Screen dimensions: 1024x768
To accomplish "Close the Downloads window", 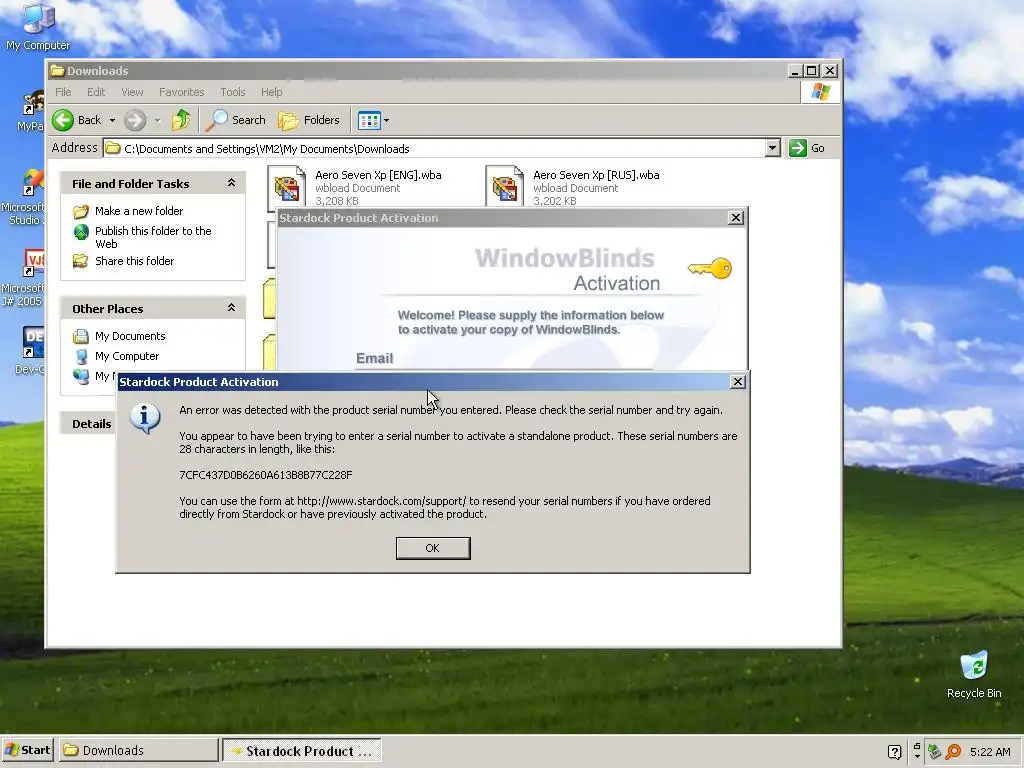I will [x=829, y=71].
